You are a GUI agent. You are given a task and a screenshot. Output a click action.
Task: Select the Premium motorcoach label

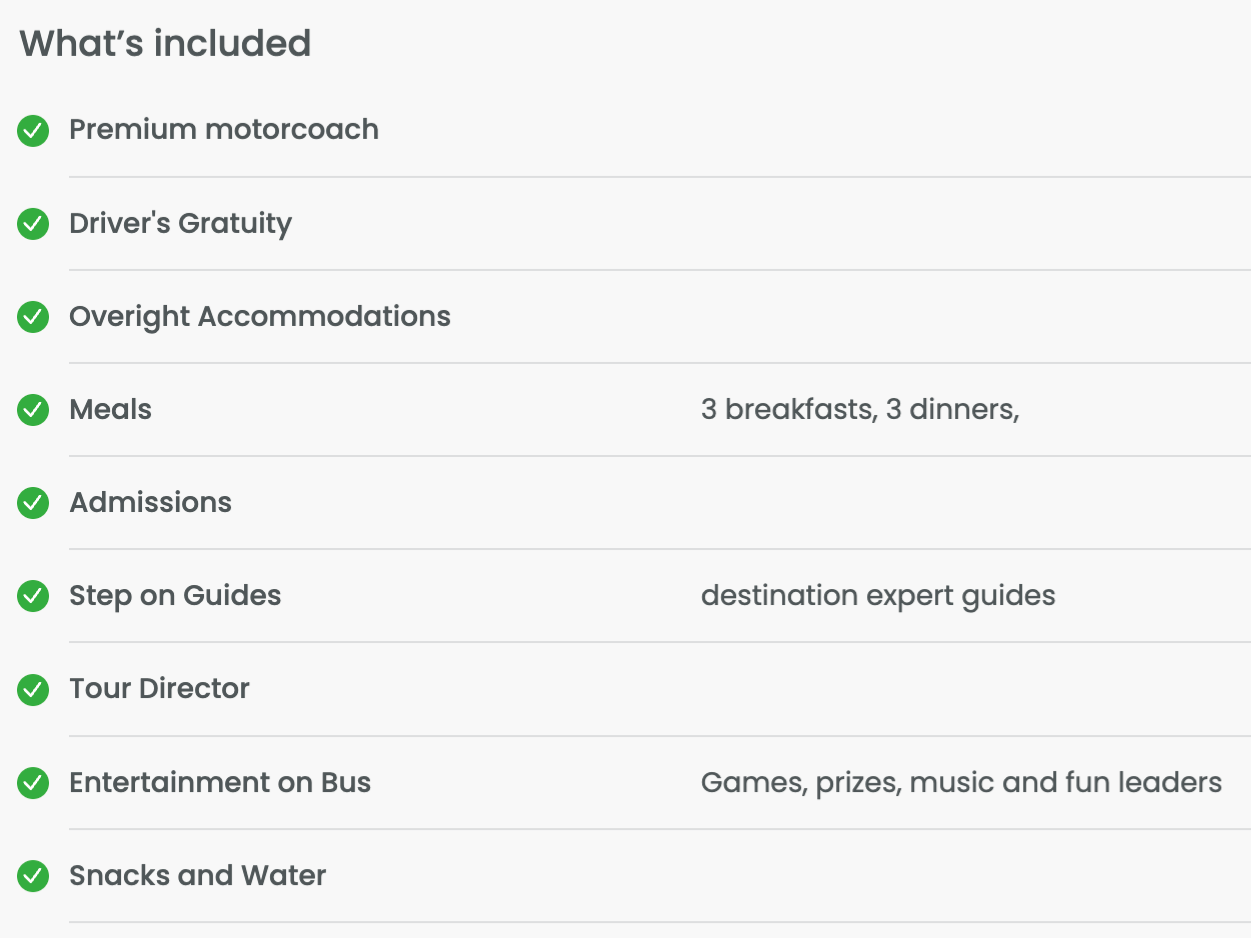tap(224, 130)
